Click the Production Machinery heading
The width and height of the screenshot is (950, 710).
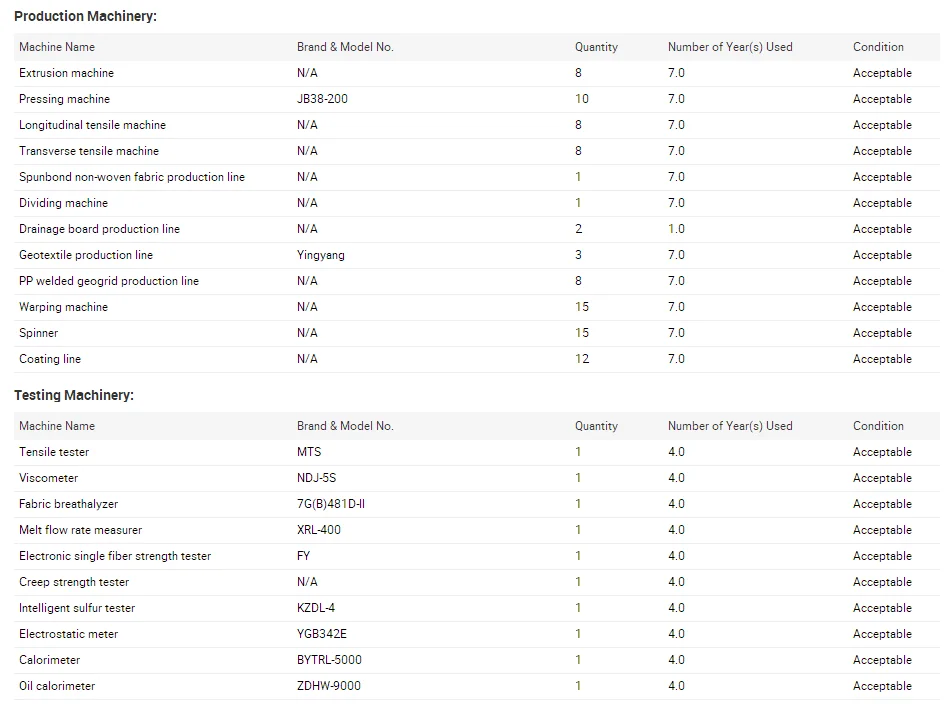tap(85, 16)
